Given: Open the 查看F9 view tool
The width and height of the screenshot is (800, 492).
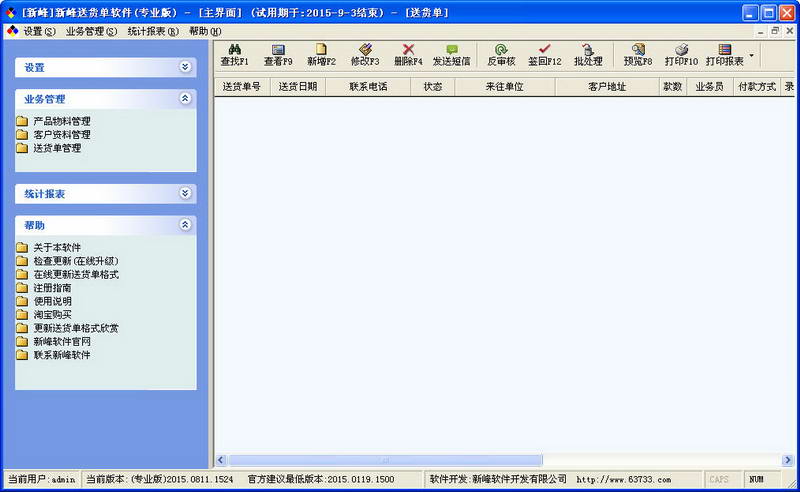Looking at the screenshot, I should tap(278, 55).
